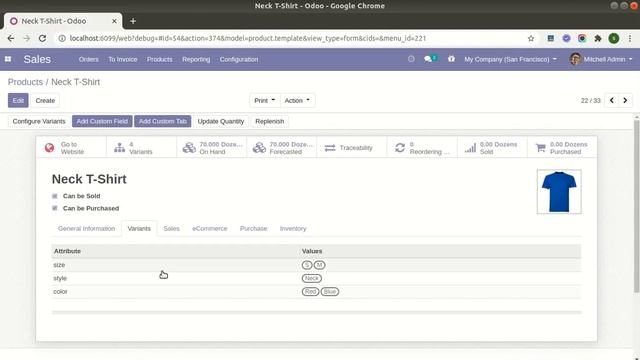Open On Hand quantity stat button

(x=211, y=148)
